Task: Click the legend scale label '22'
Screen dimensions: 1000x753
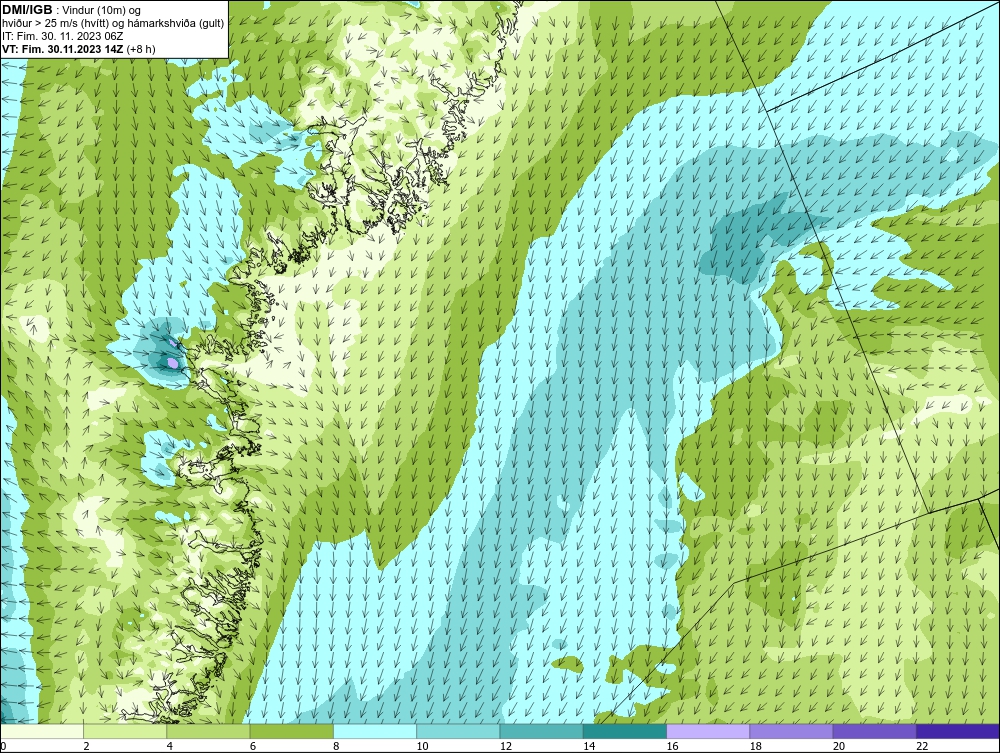Action: (922, 747)
